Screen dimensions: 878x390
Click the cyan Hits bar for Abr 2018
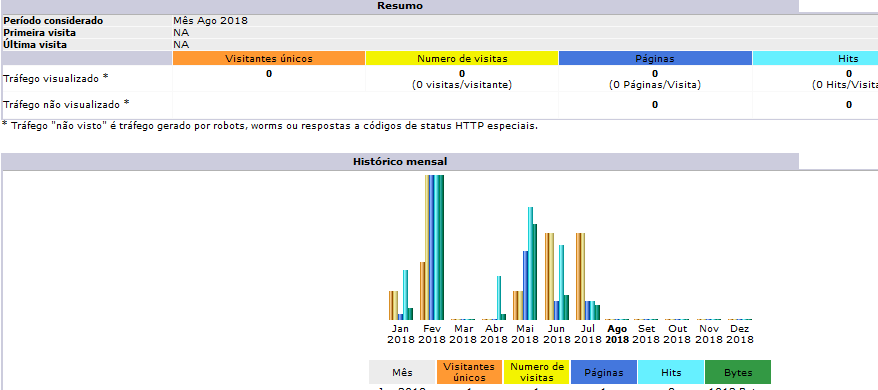pyautogui.click(x=499, y=298)
